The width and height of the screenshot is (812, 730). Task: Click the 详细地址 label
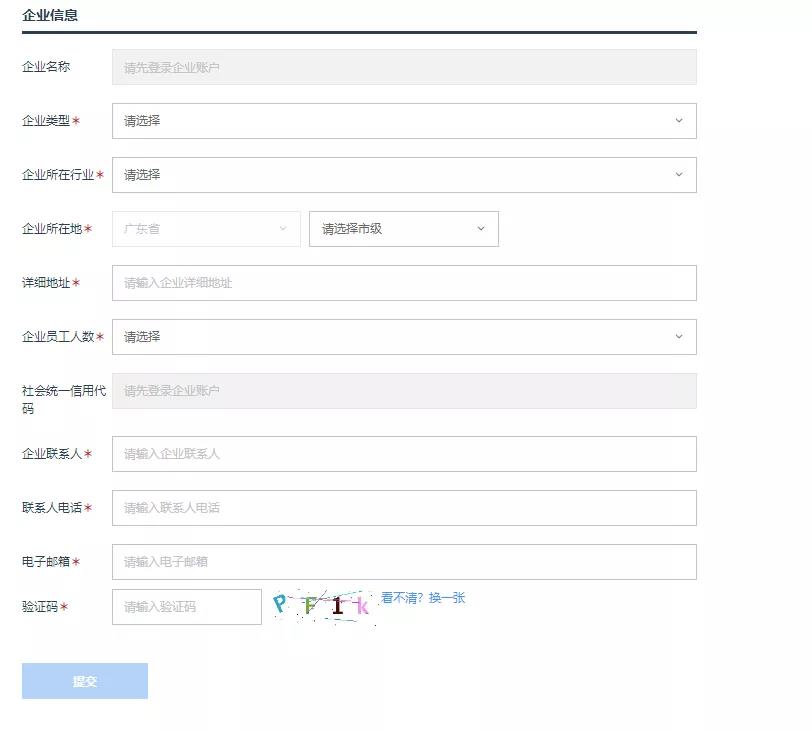(46, 283)
